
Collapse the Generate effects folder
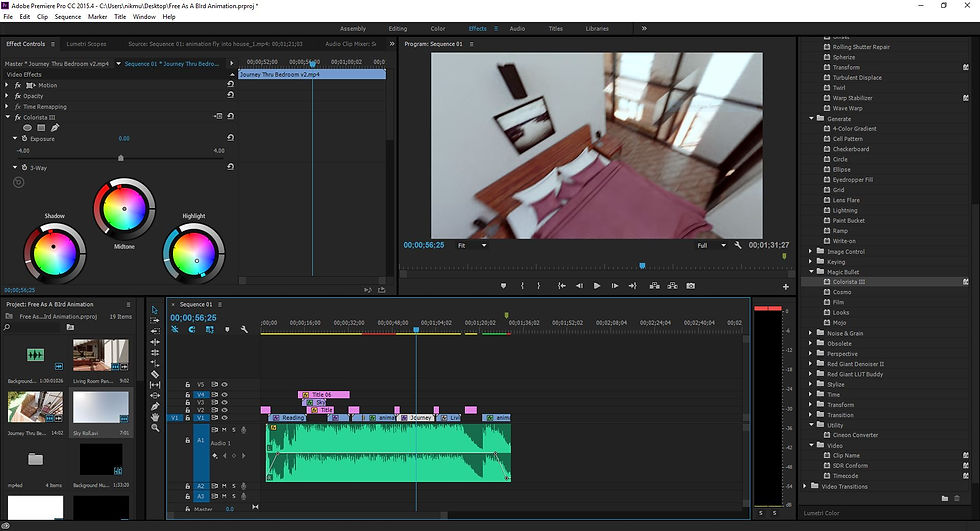click(x=812, y=118)
